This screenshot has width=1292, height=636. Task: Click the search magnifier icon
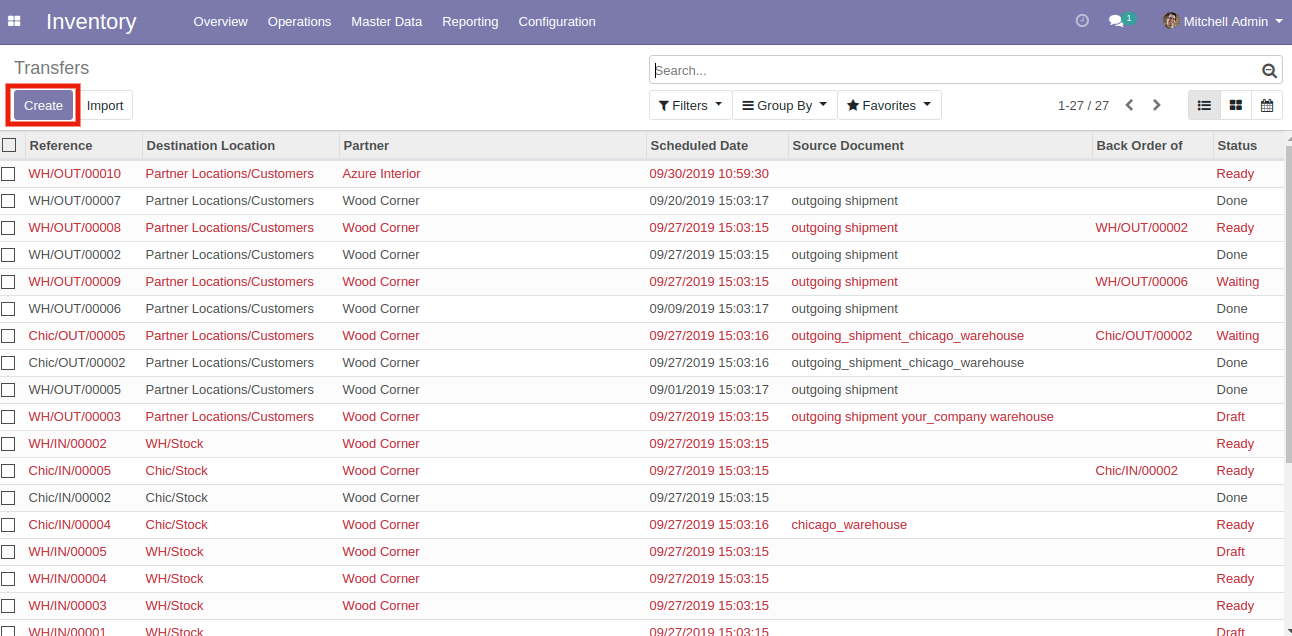point(1269,70)
